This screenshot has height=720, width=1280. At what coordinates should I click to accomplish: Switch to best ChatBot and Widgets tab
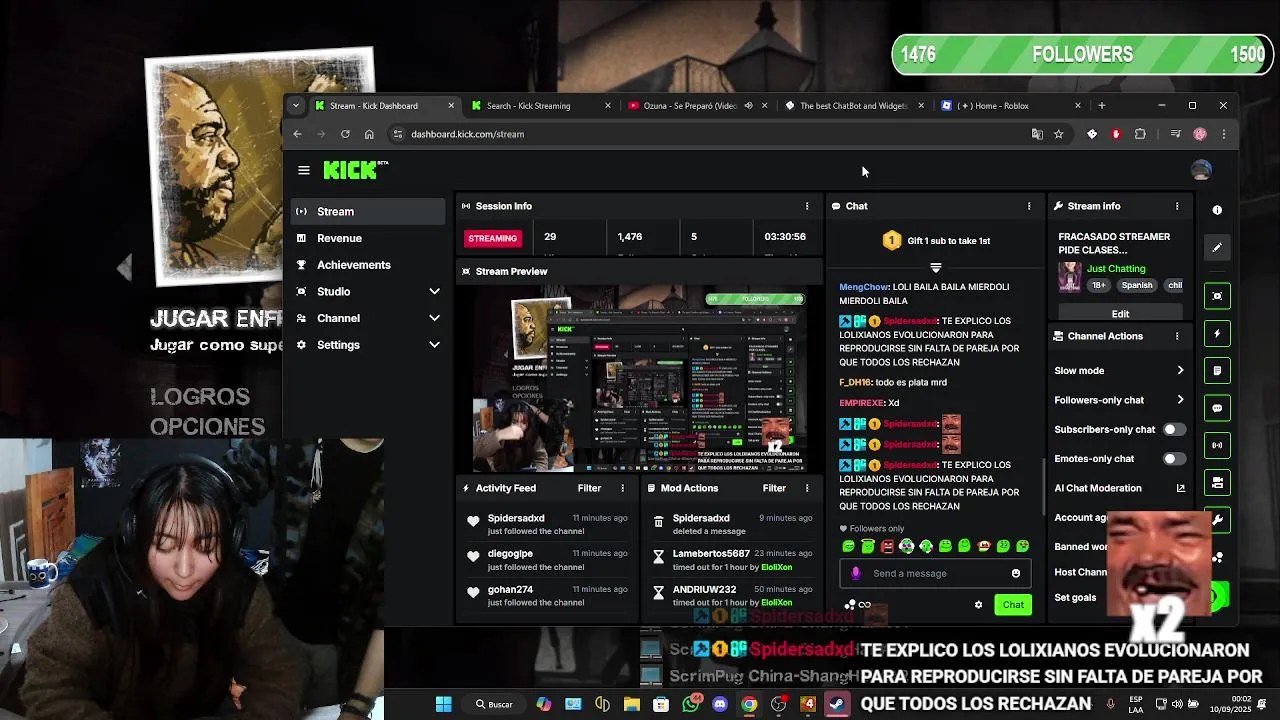(853, 106)
